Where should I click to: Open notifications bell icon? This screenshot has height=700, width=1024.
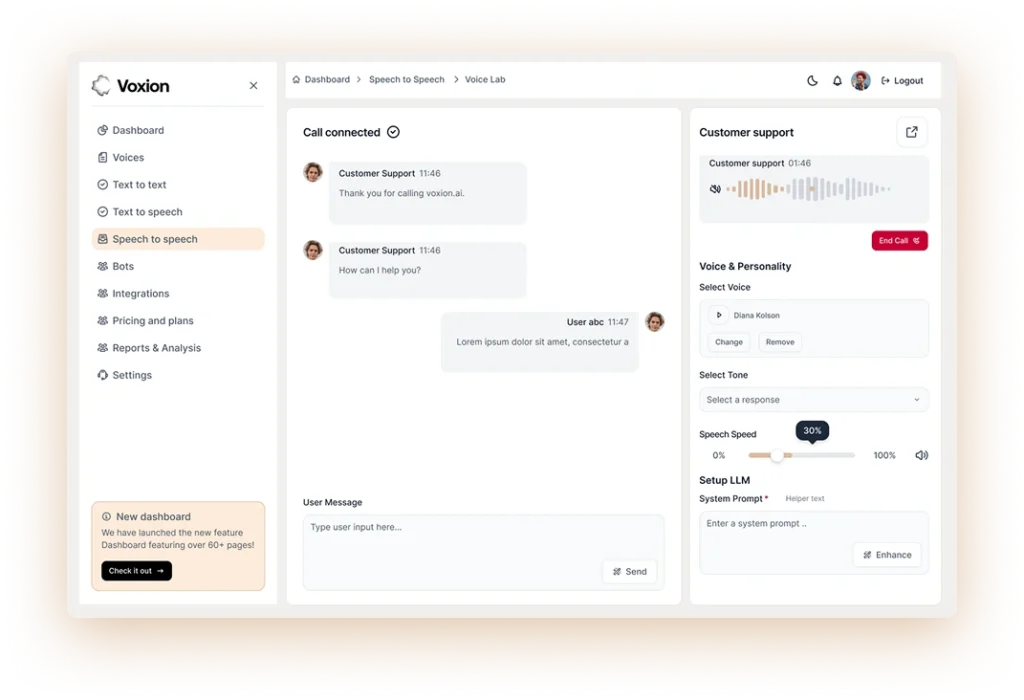pos(837,80)
